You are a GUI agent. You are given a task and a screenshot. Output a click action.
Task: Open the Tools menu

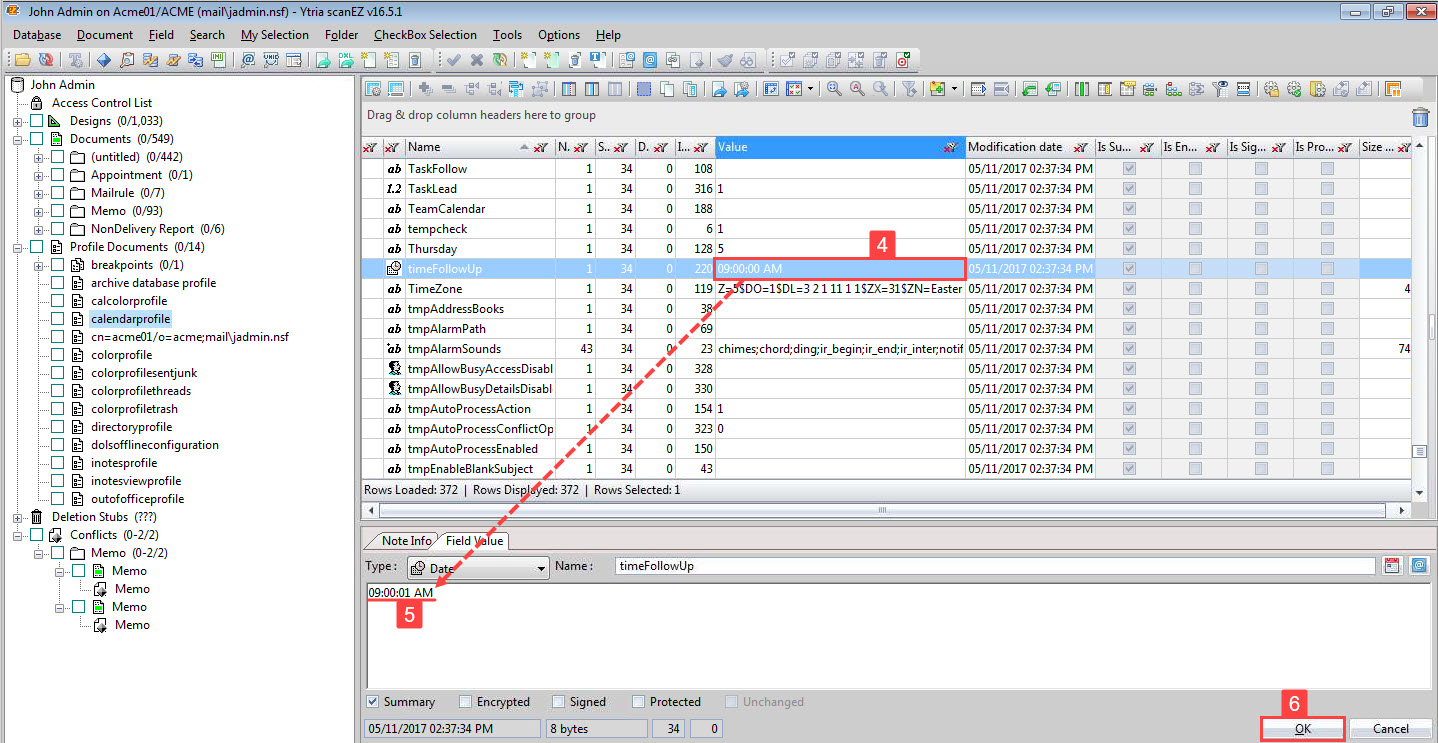[x=507, y=35]
